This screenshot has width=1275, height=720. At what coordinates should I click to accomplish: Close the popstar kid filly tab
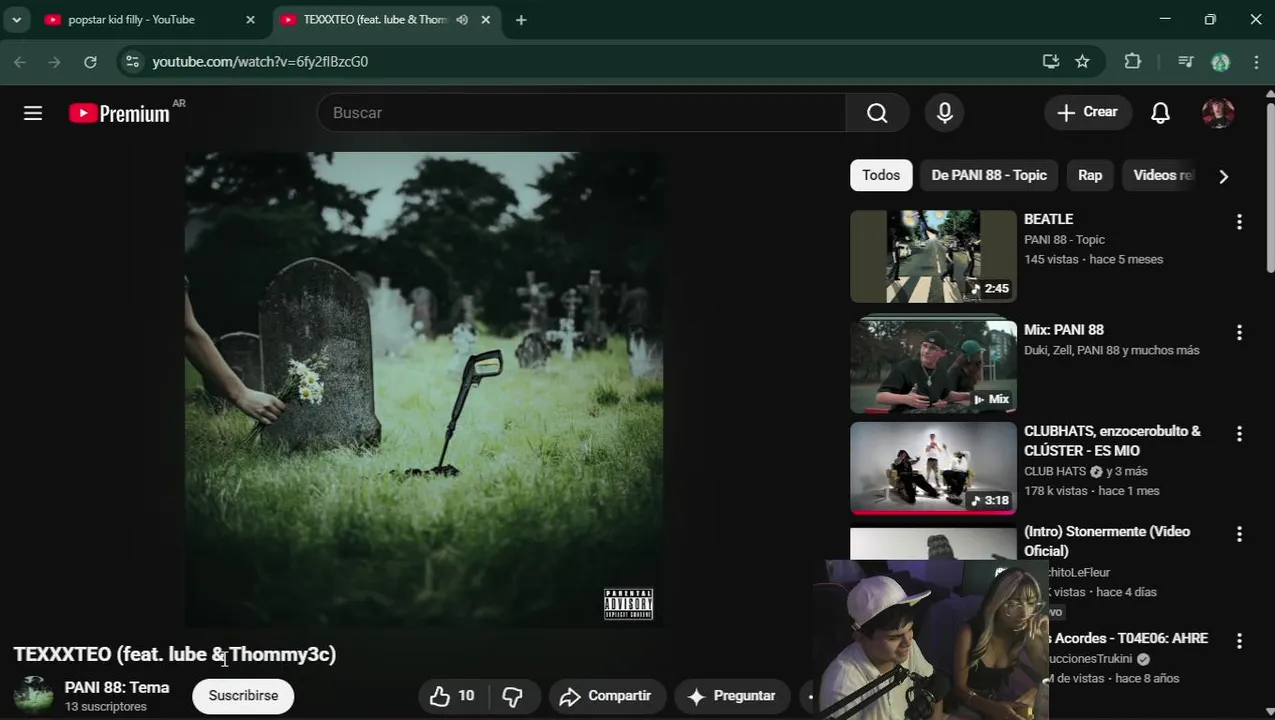pos(251,20)
